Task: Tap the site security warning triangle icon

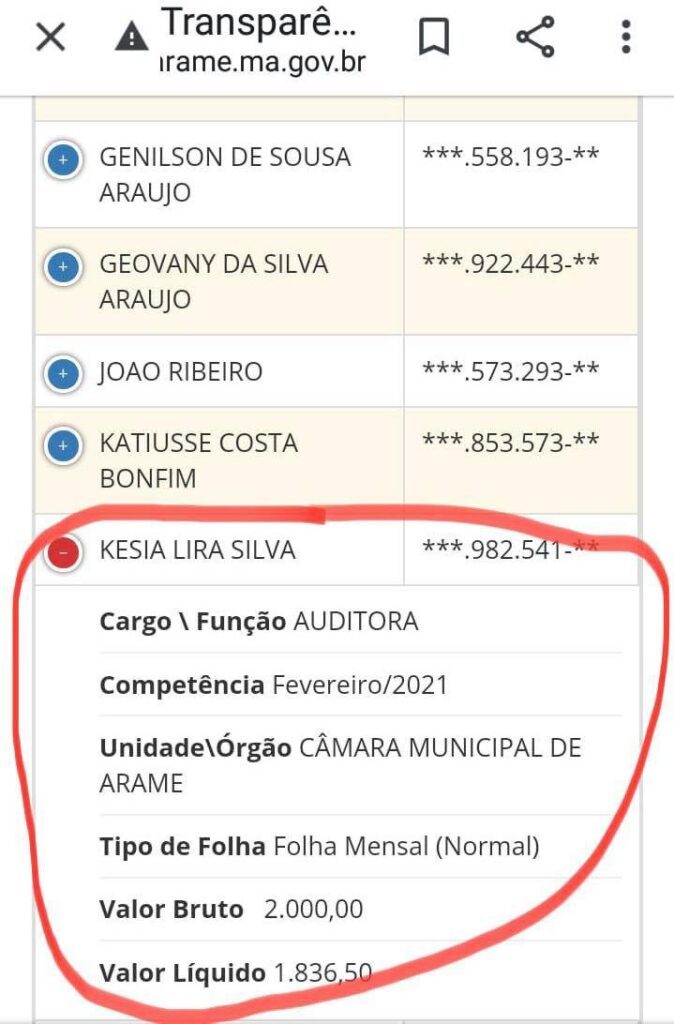Action: click(131, 38)
